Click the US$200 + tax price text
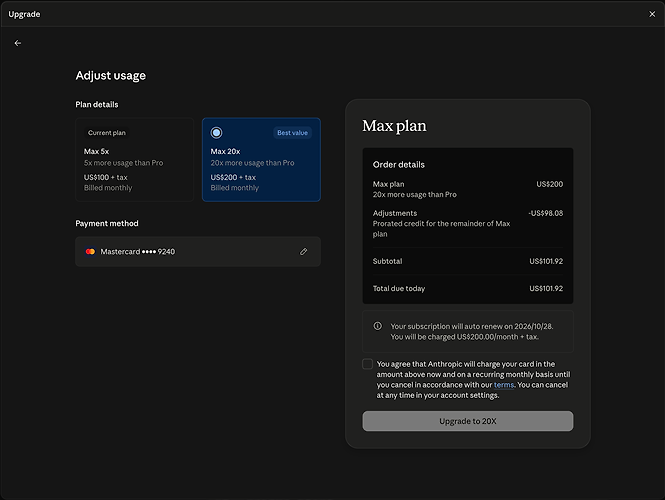665x500 pixels. 233,177
